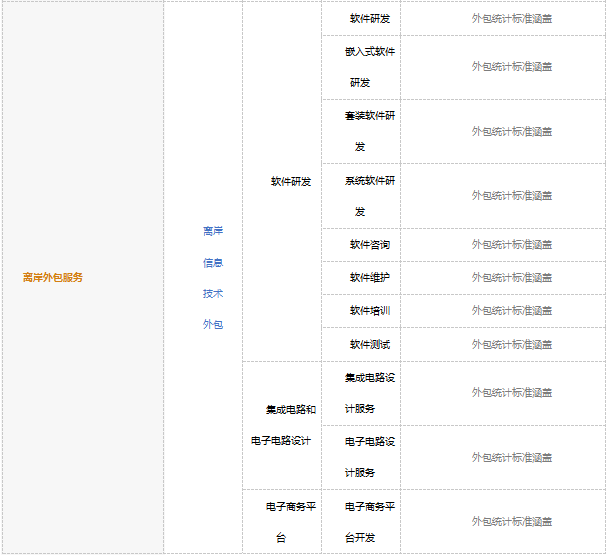The image size is (608, 556).
Task: Click 外包统计标准涵盖 in the 软件测试 row
Action: pos(512,344)
